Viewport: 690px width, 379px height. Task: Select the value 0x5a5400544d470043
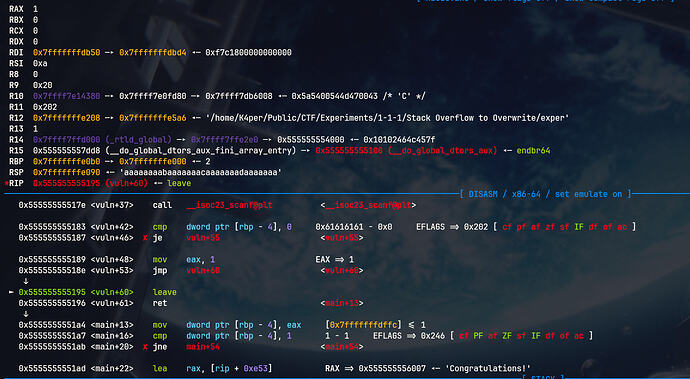point(334,96)
